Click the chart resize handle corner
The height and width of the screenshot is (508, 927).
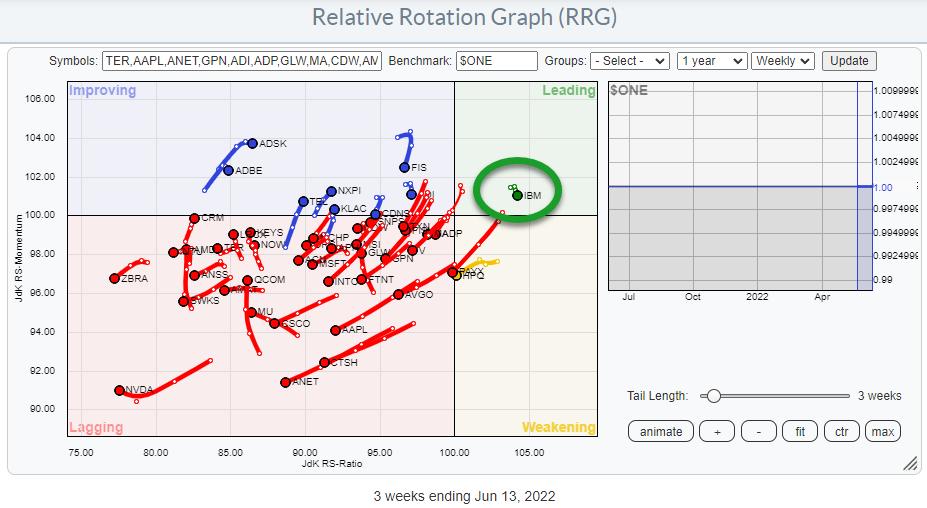[x=910, y=464]
